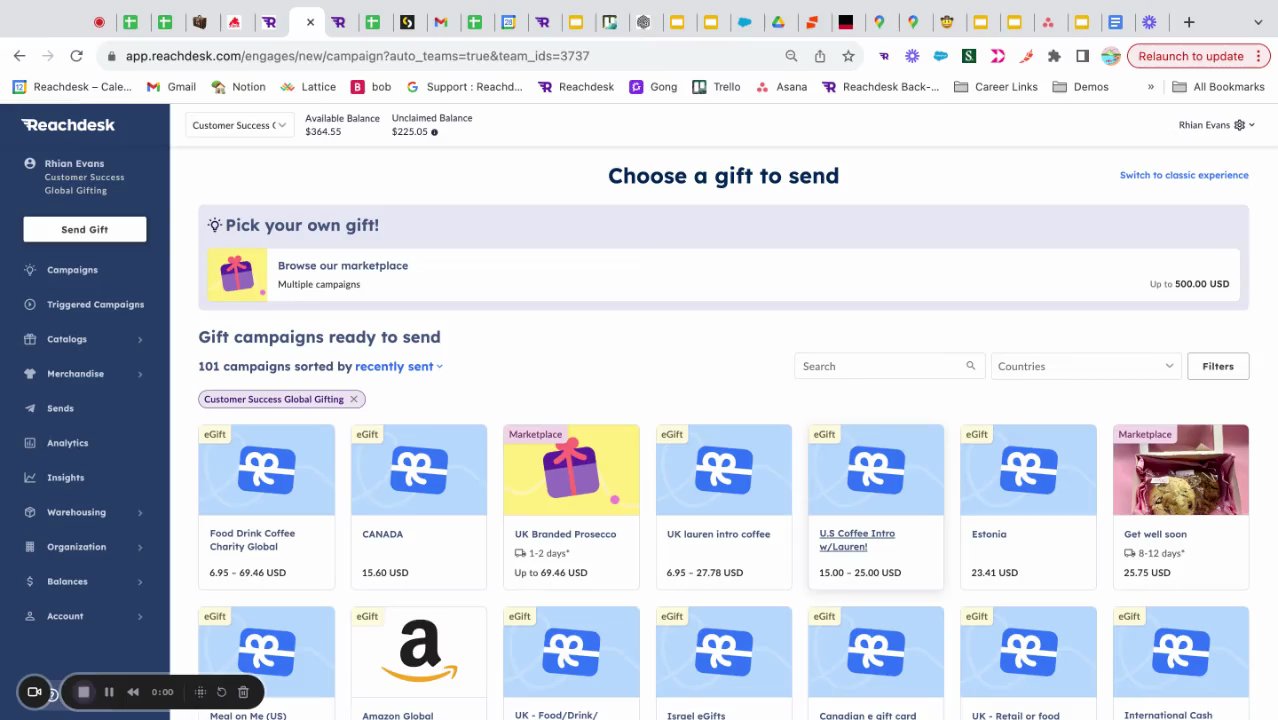Select the Israel eGifts campaign

pyautogui.click(x=723, y=663)
